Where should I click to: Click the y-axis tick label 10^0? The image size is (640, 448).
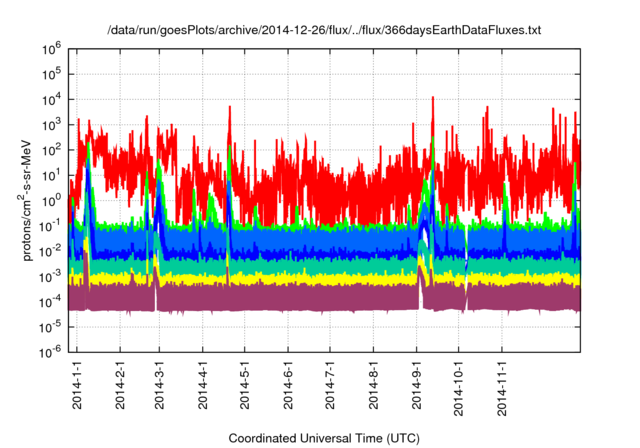click(51, 199)
